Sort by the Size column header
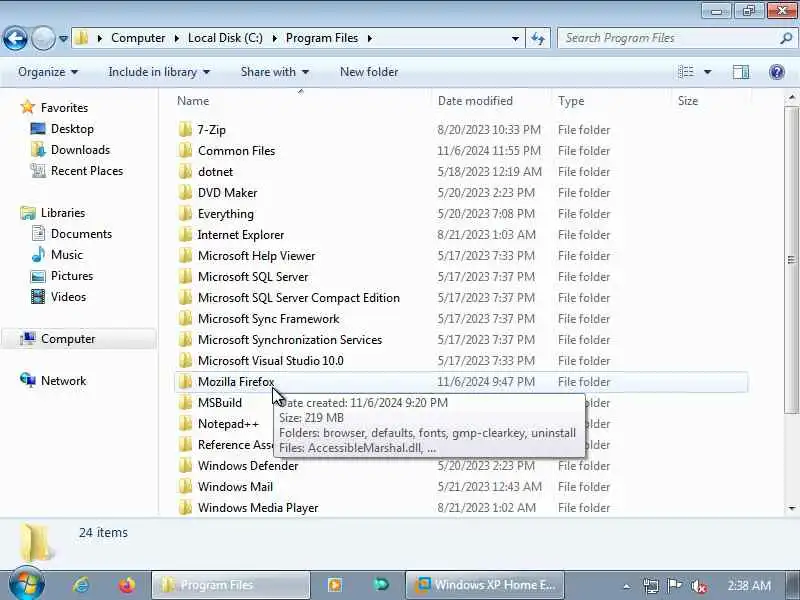The height and width of the screenshot is (600, 800). pos(687,101)
